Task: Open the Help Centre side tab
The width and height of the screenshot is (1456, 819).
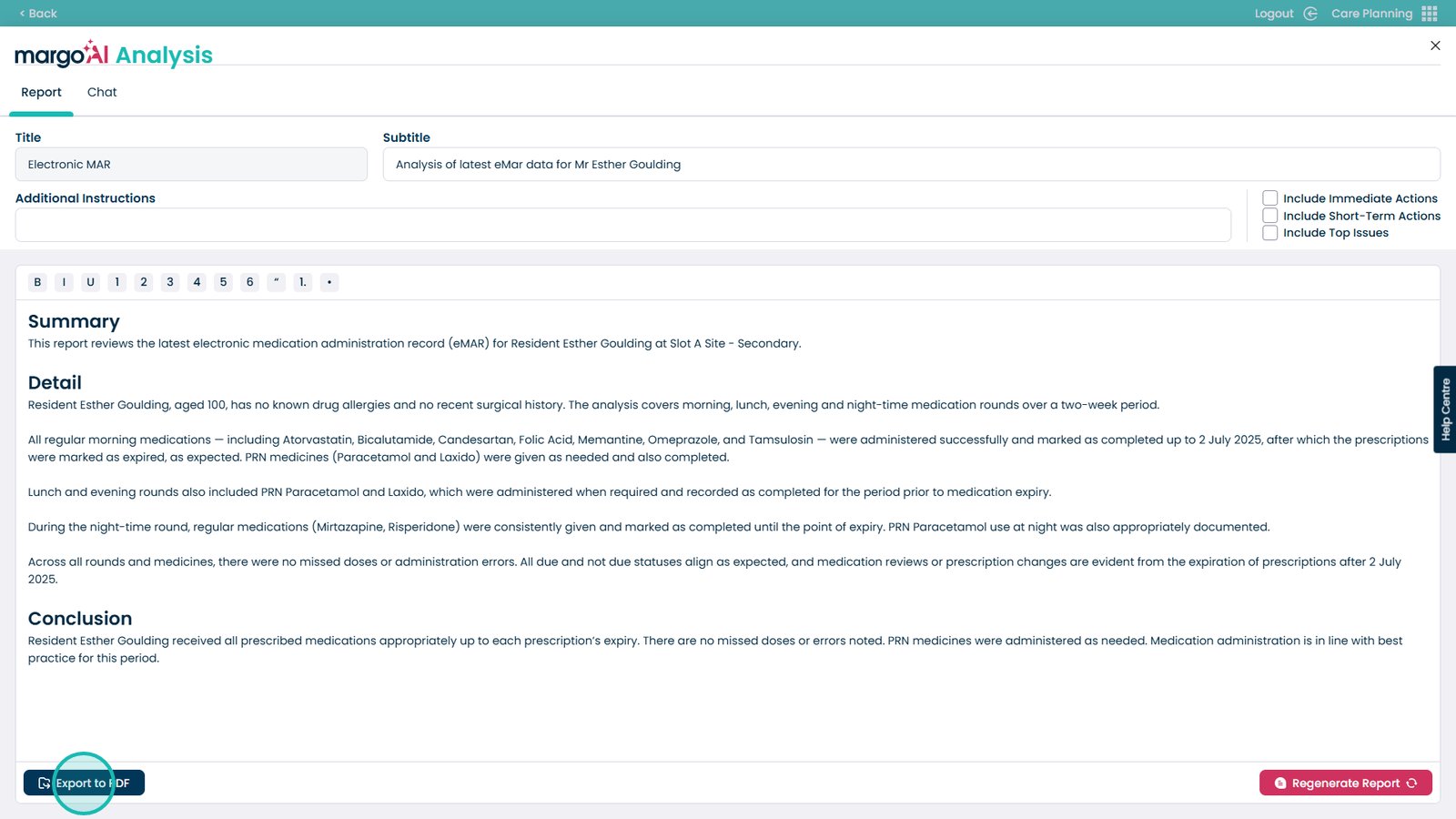Action: click(x=1445, y=409)
